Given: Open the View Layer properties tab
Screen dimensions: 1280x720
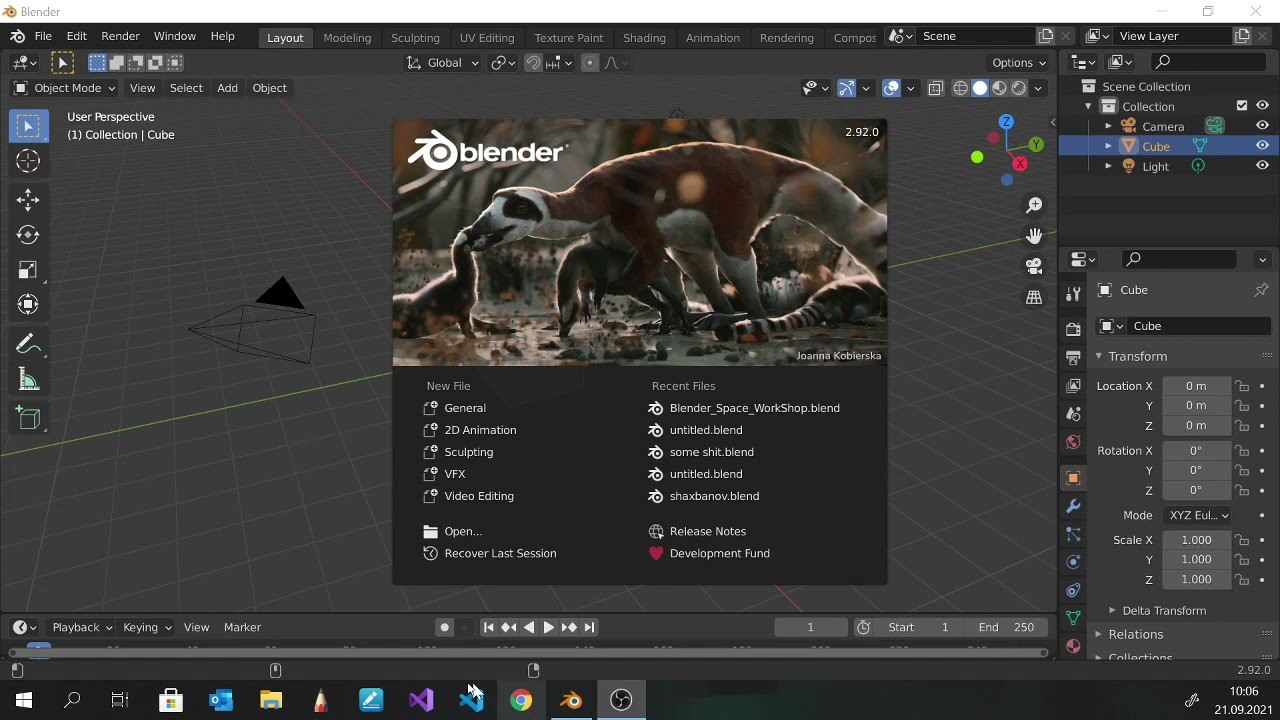Looking at the screenshot, I should click(x=1073, y=385).
